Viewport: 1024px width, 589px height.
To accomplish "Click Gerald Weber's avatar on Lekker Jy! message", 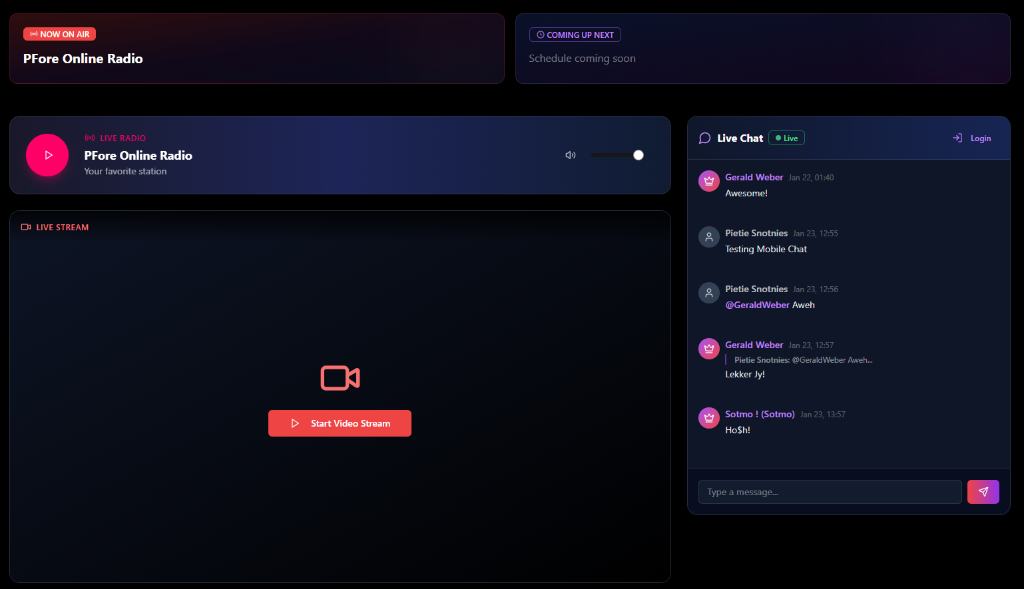I will point(709,349).
